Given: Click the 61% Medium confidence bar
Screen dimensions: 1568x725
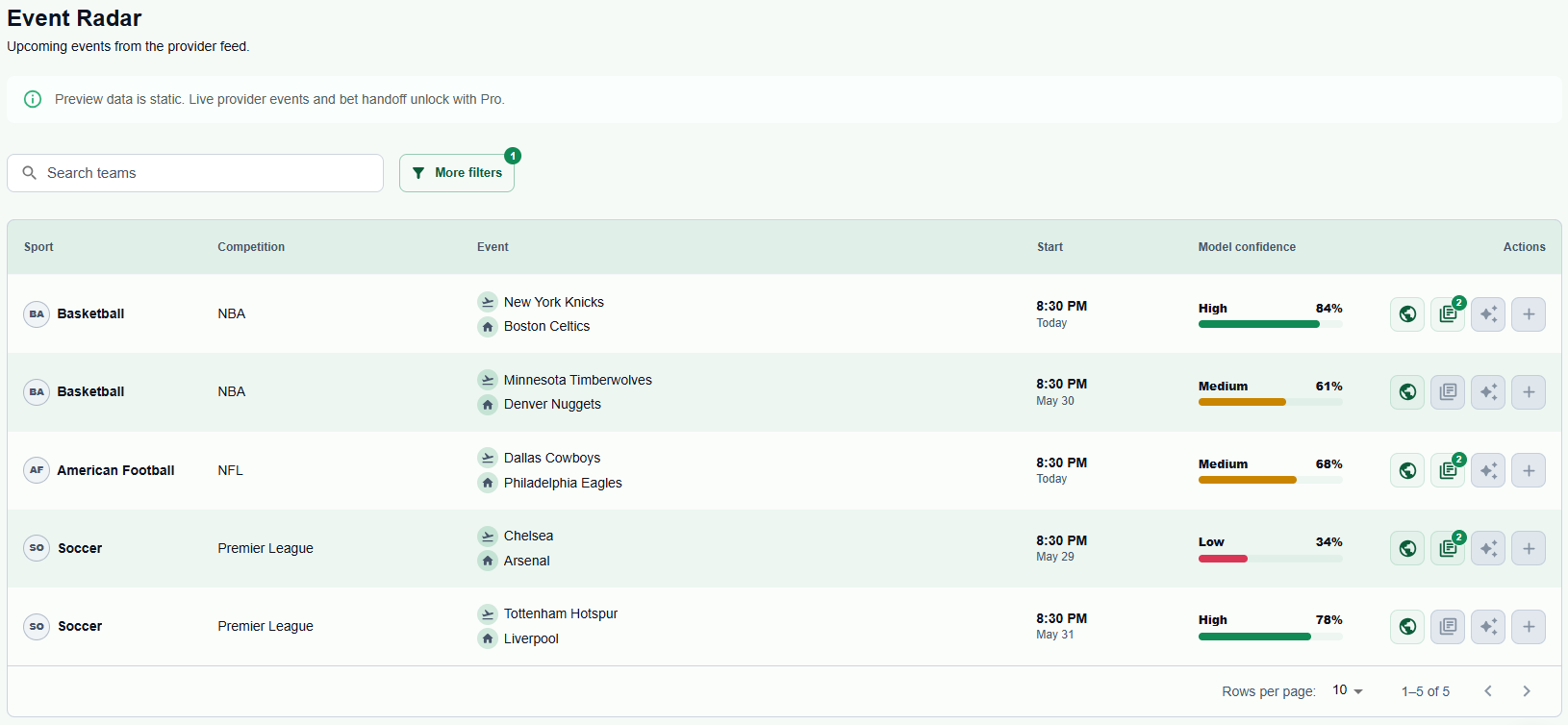Looking at the screenshot, I should (x=1271, y=402).
